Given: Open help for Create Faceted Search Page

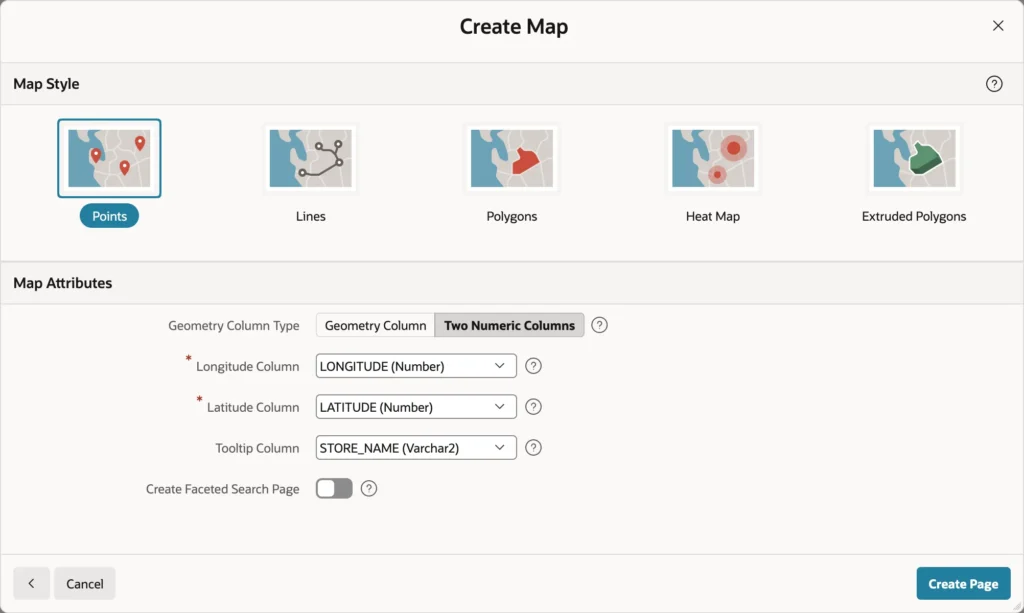Looking at the screenshot, I should coord(369,488).
